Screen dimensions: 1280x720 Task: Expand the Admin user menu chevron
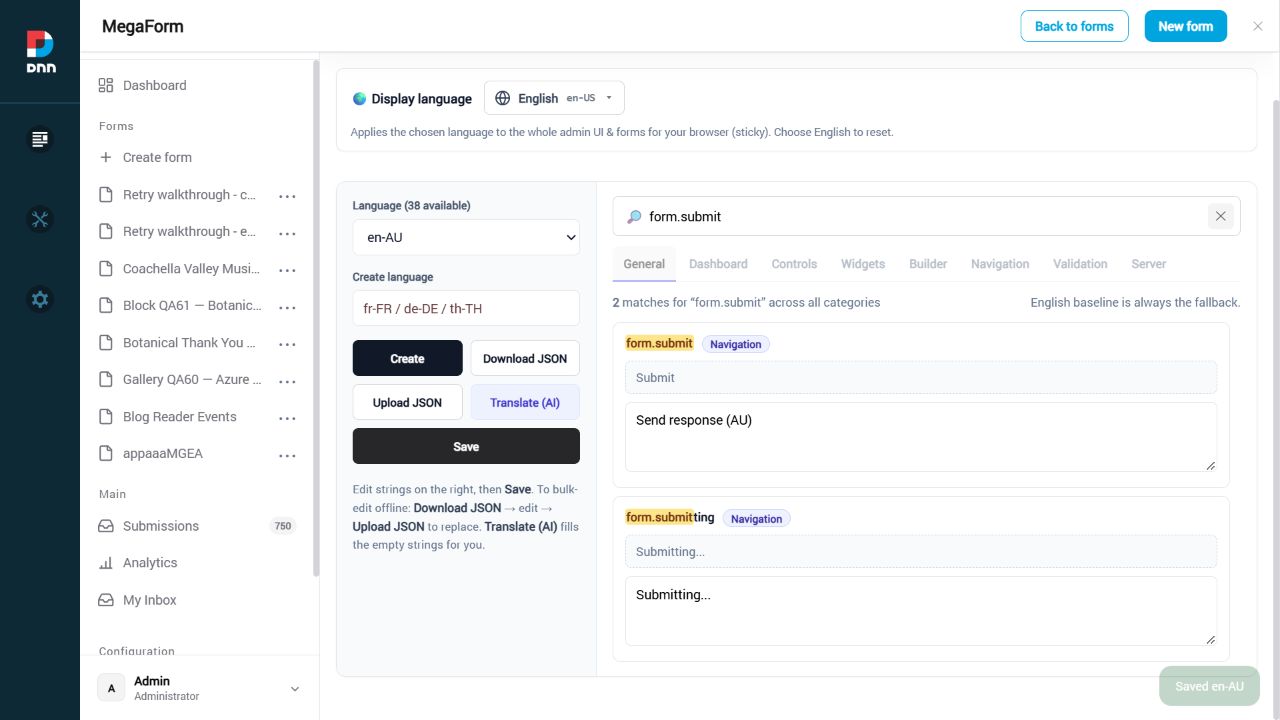pos(295,688)
